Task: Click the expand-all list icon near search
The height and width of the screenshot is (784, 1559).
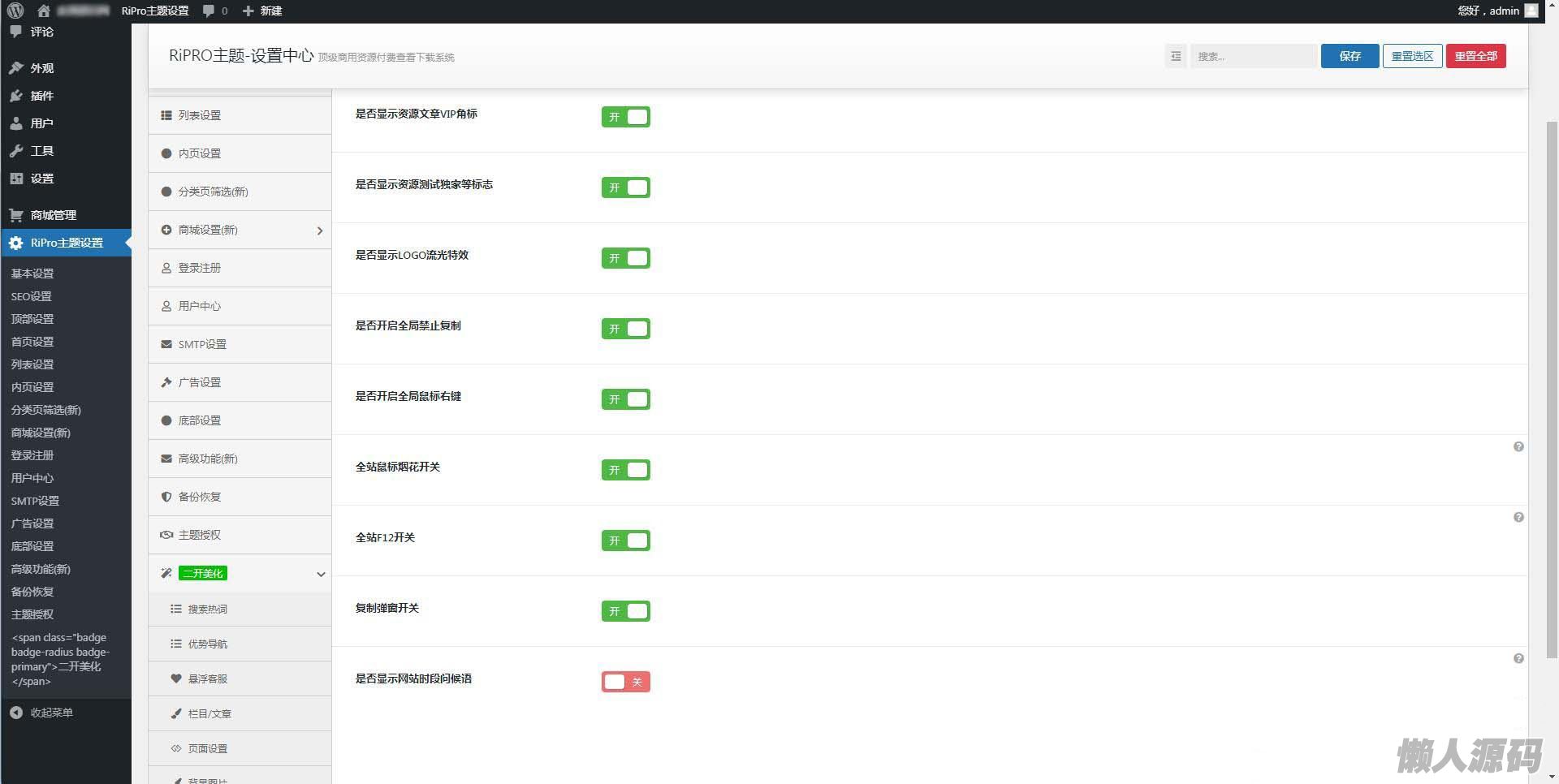Action: [x=1176, y=56]
